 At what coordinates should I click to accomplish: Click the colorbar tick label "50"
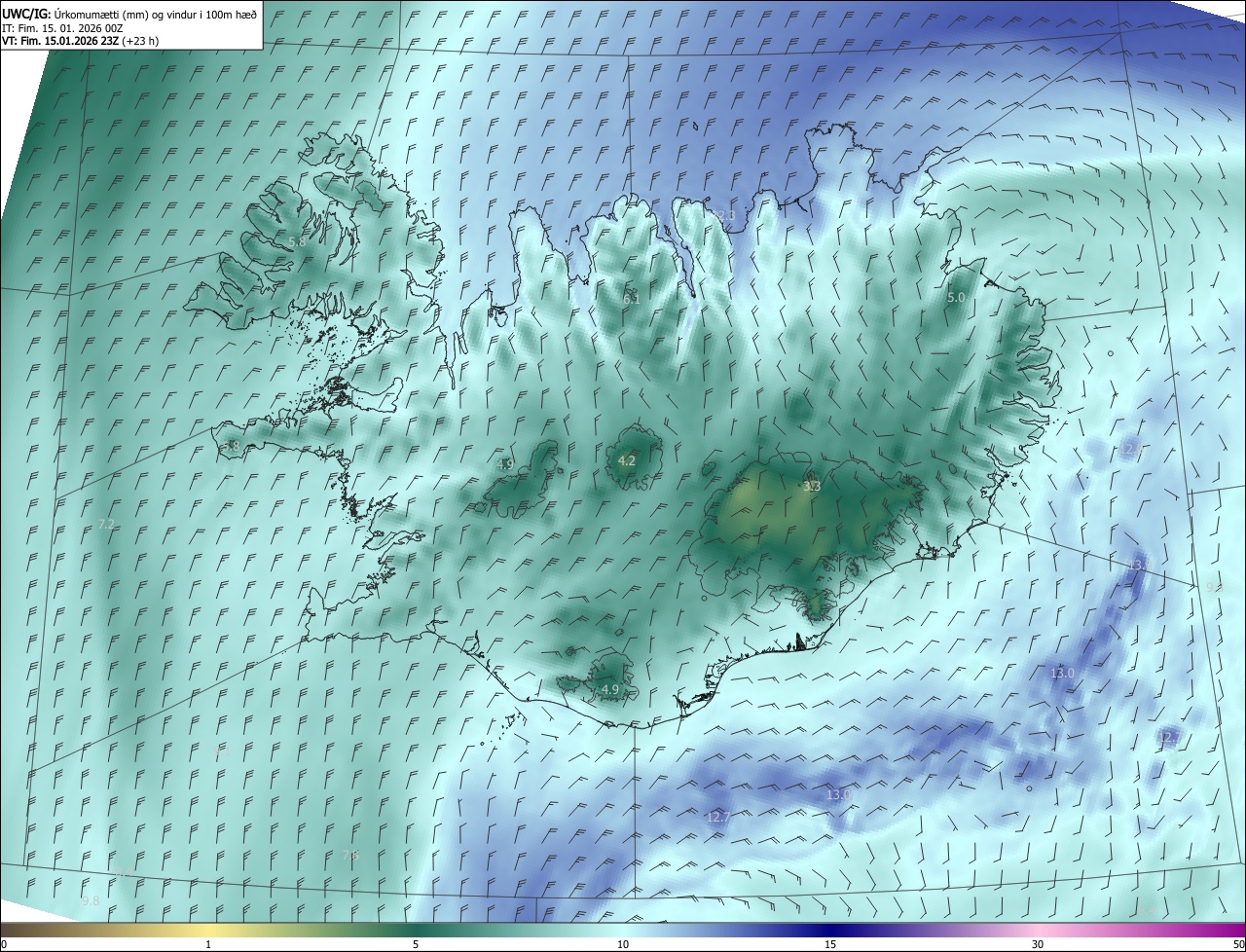point(1238,944)
